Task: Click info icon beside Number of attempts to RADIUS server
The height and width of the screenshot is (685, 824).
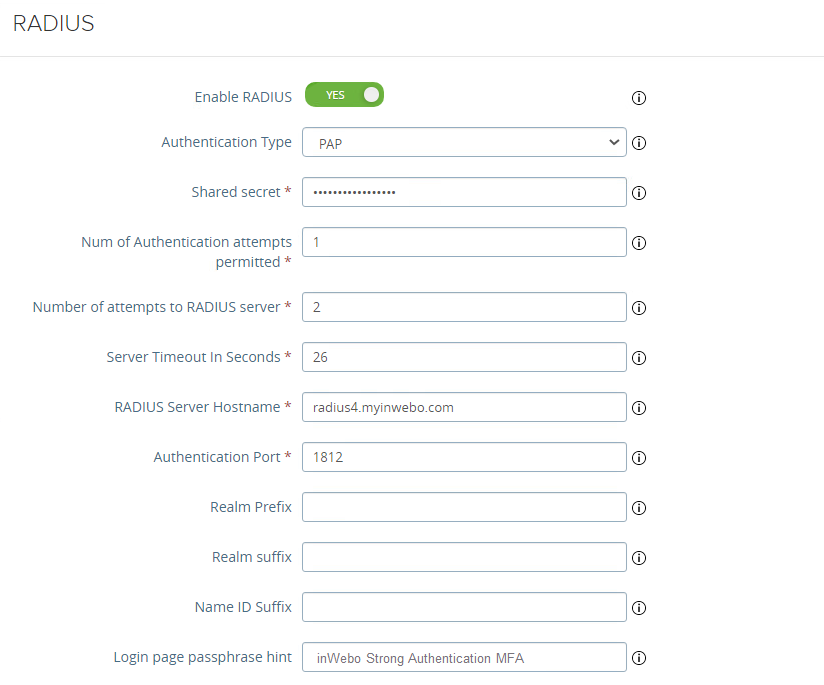Action: click(638, 307)
